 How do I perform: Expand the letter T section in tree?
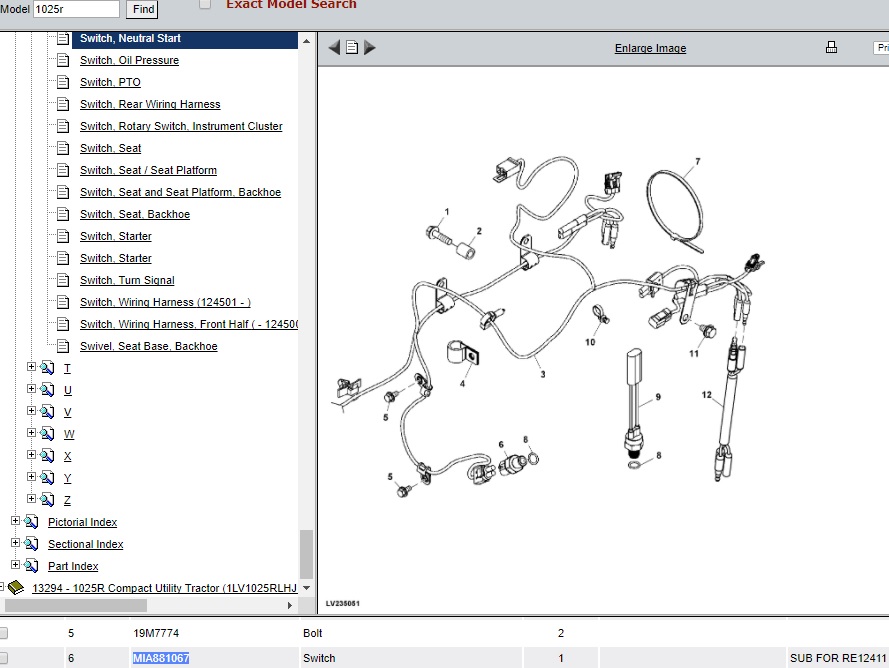click(x=31, y=368)
